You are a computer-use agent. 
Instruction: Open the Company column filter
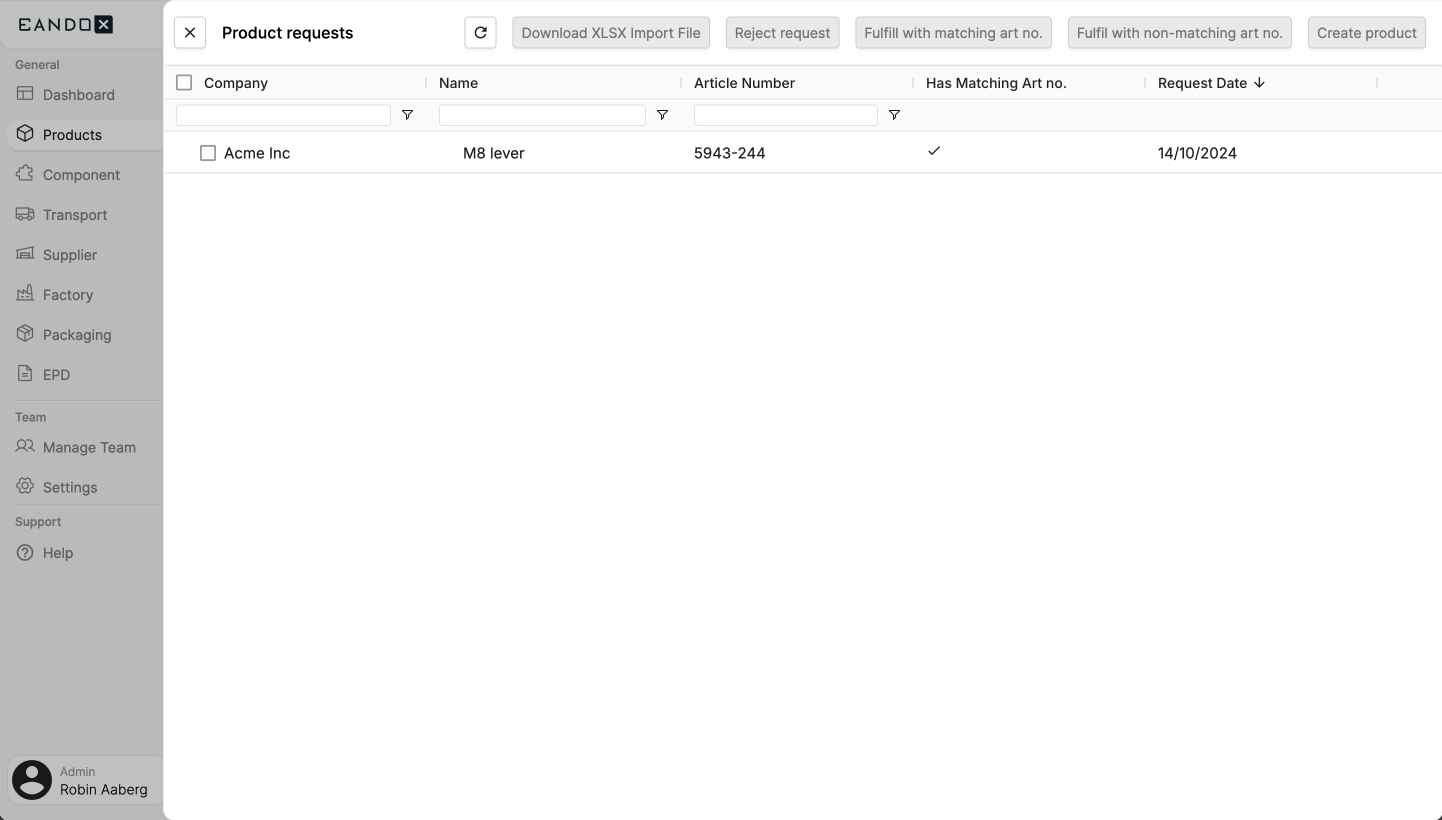[x=407, y=115]
